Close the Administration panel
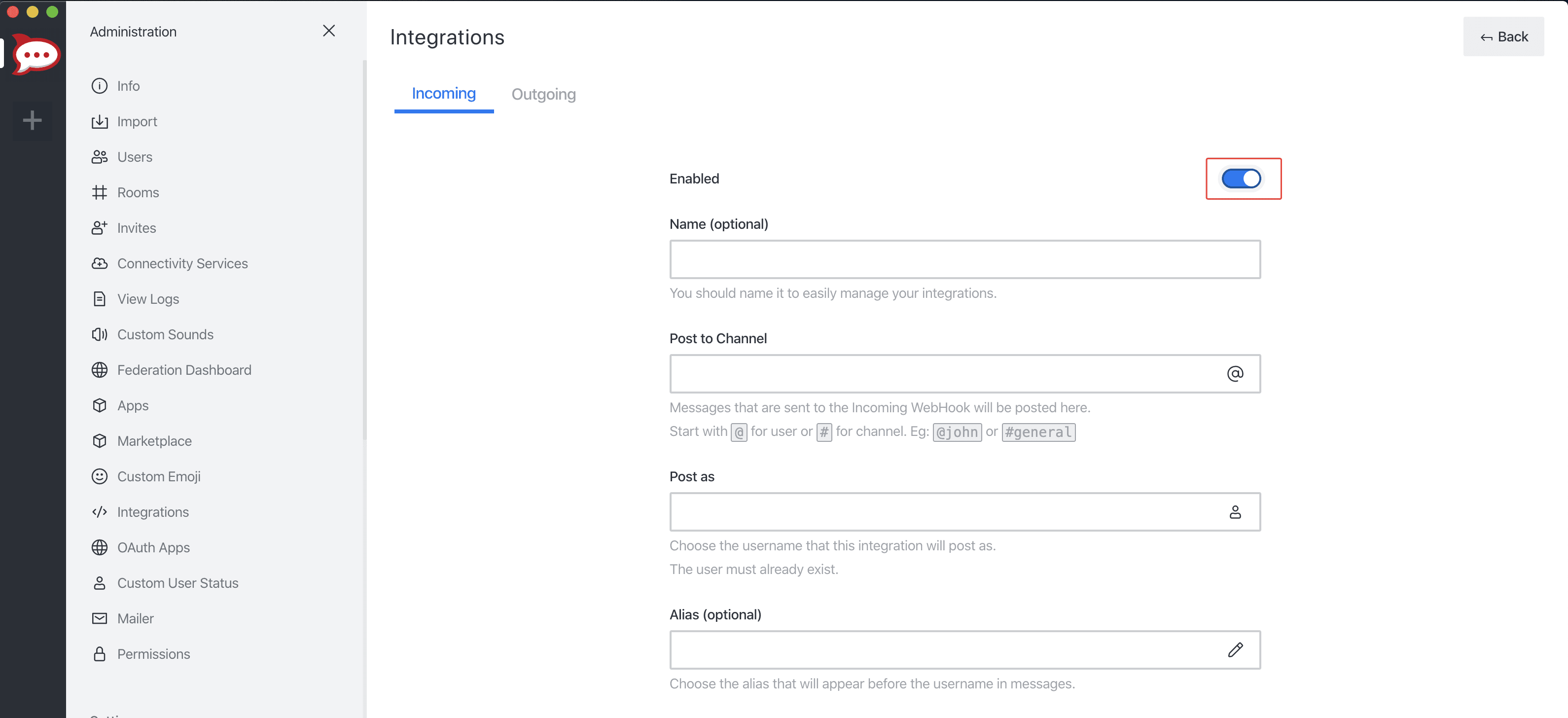The height and width of the screenshot is (718, 1568). coord(329,31)
